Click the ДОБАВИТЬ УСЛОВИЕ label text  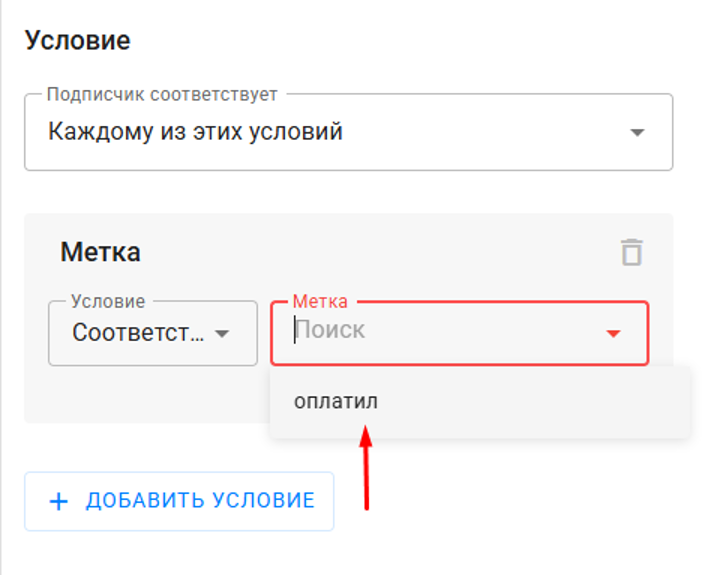[200, 500]
